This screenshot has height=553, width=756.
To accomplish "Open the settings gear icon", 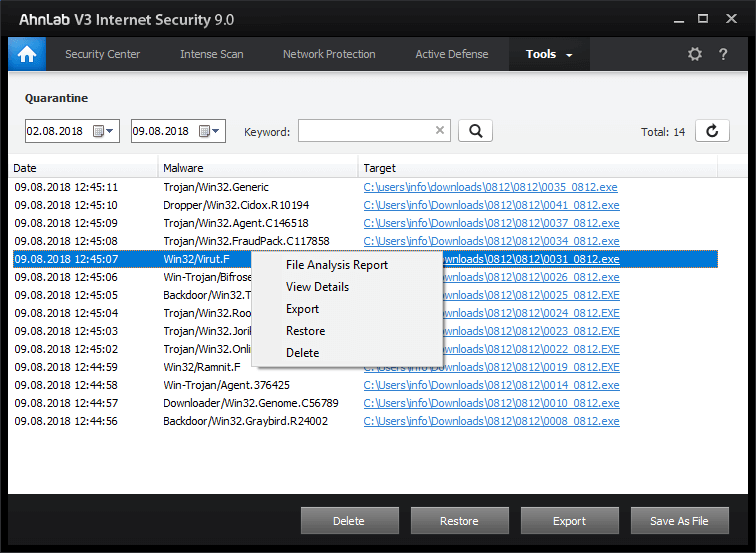I will (x=694, y=54).
